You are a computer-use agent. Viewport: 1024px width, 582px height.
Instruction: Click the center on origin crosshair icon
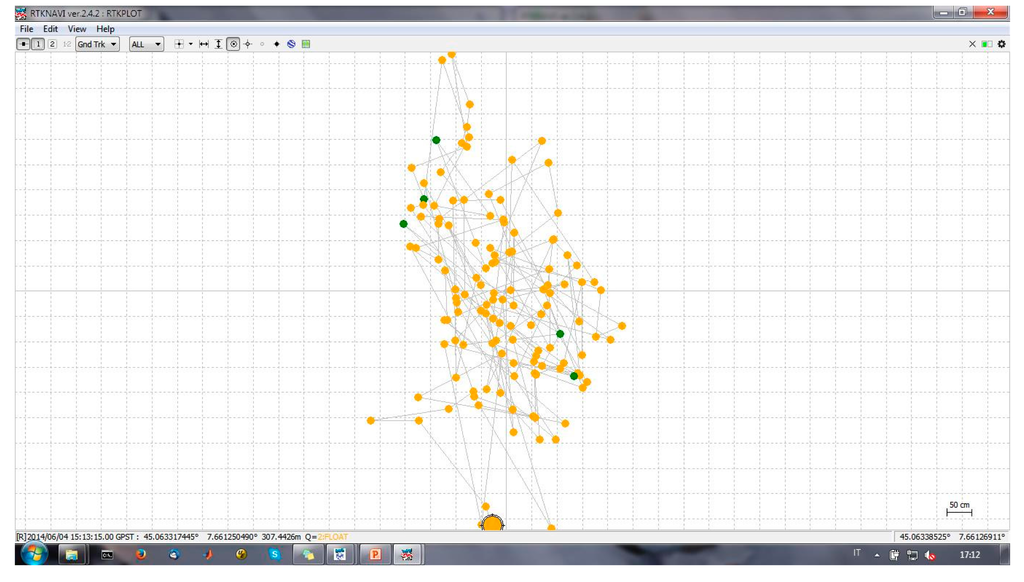248,44
